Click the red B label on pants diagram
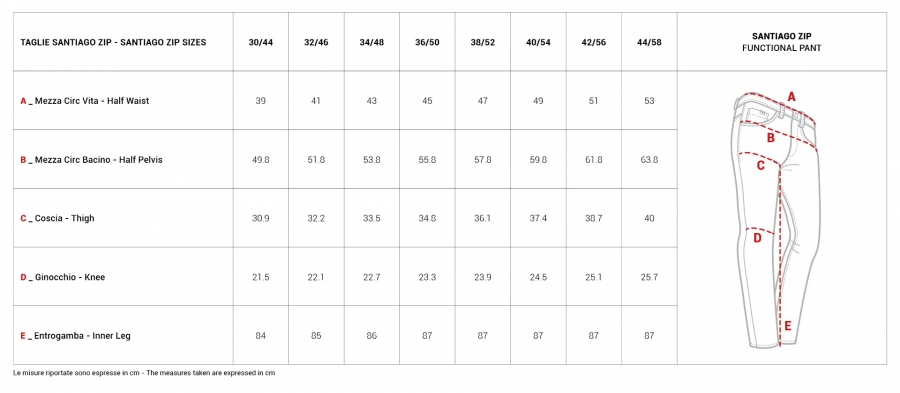Screen dimensions: 900x393 (770, 138)
